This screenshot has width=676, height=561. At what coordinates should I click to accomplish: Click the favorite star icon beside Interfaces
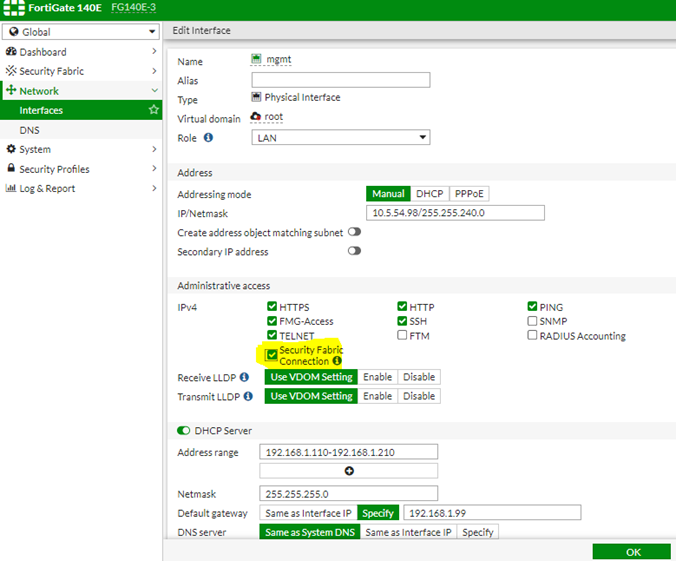153,110
